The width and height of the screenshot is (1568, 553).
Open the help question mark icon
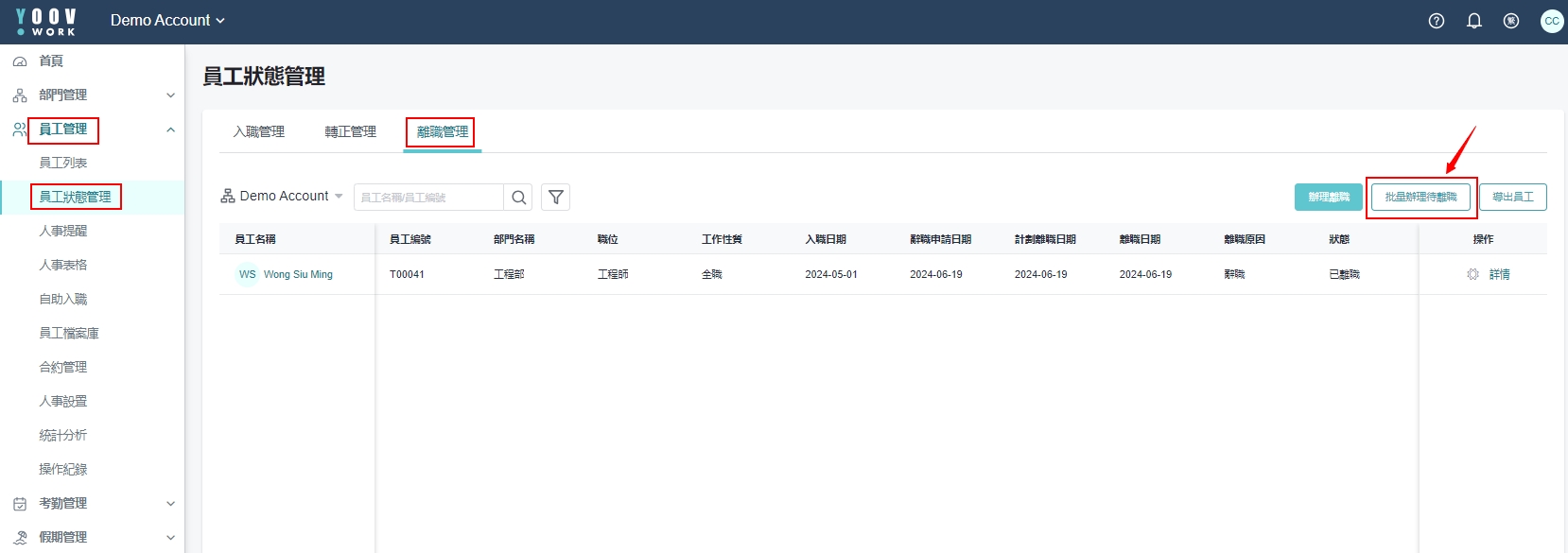coord(1436,21)
